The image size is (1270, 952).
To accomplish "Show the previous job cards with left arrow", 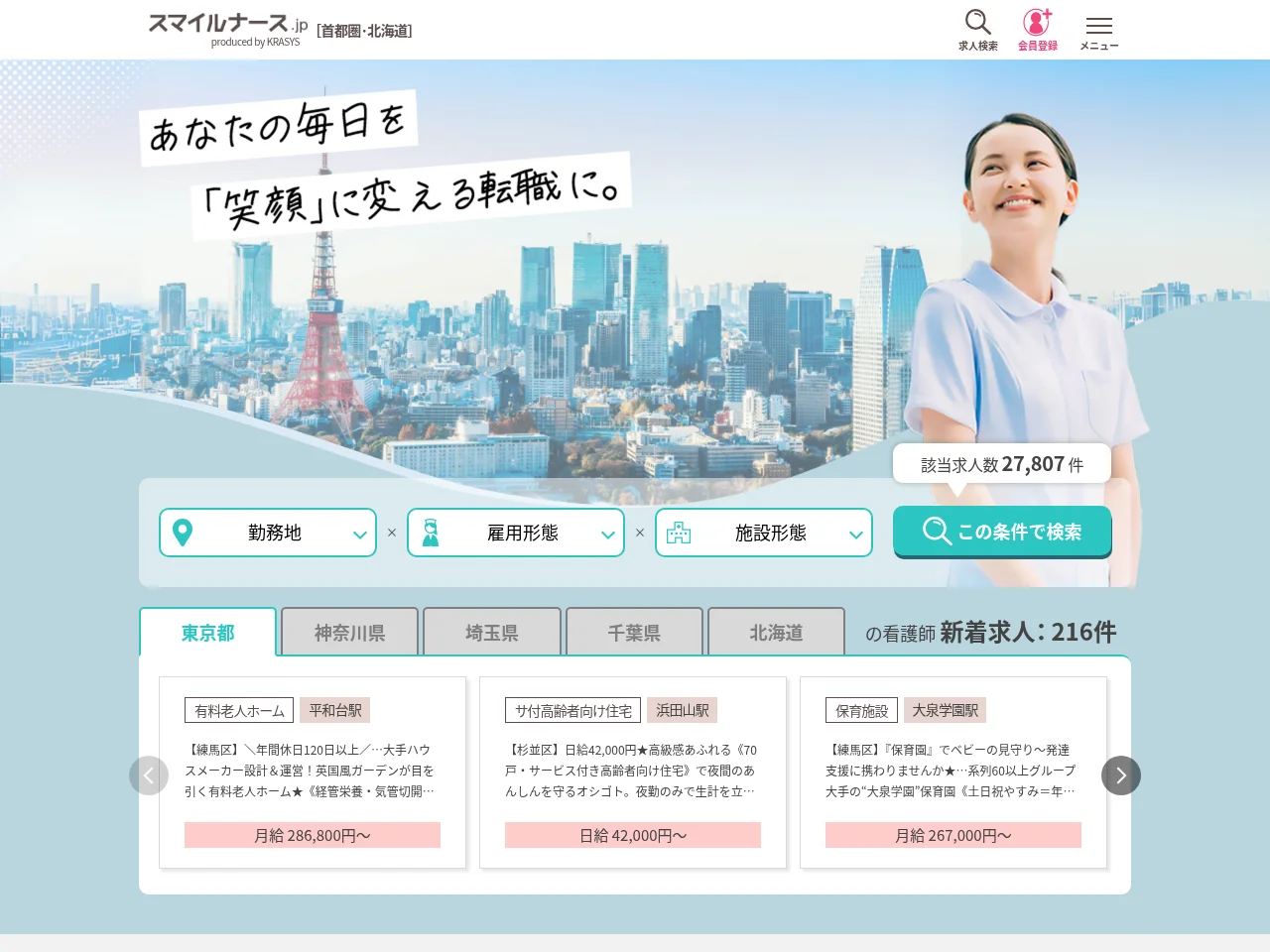I will 149,775.
